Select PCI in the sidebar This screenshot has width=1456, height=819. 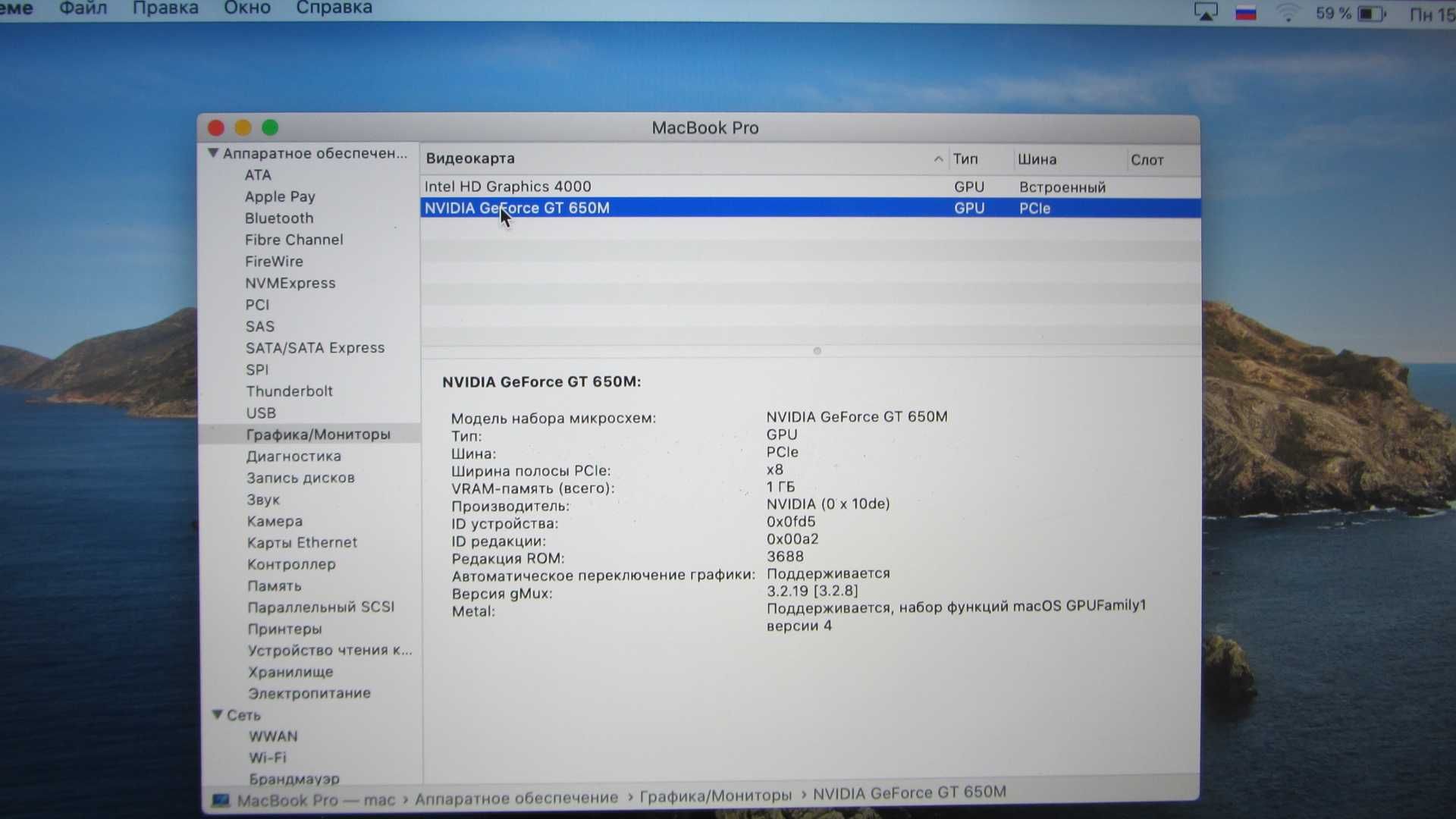(x=257, y=305)
